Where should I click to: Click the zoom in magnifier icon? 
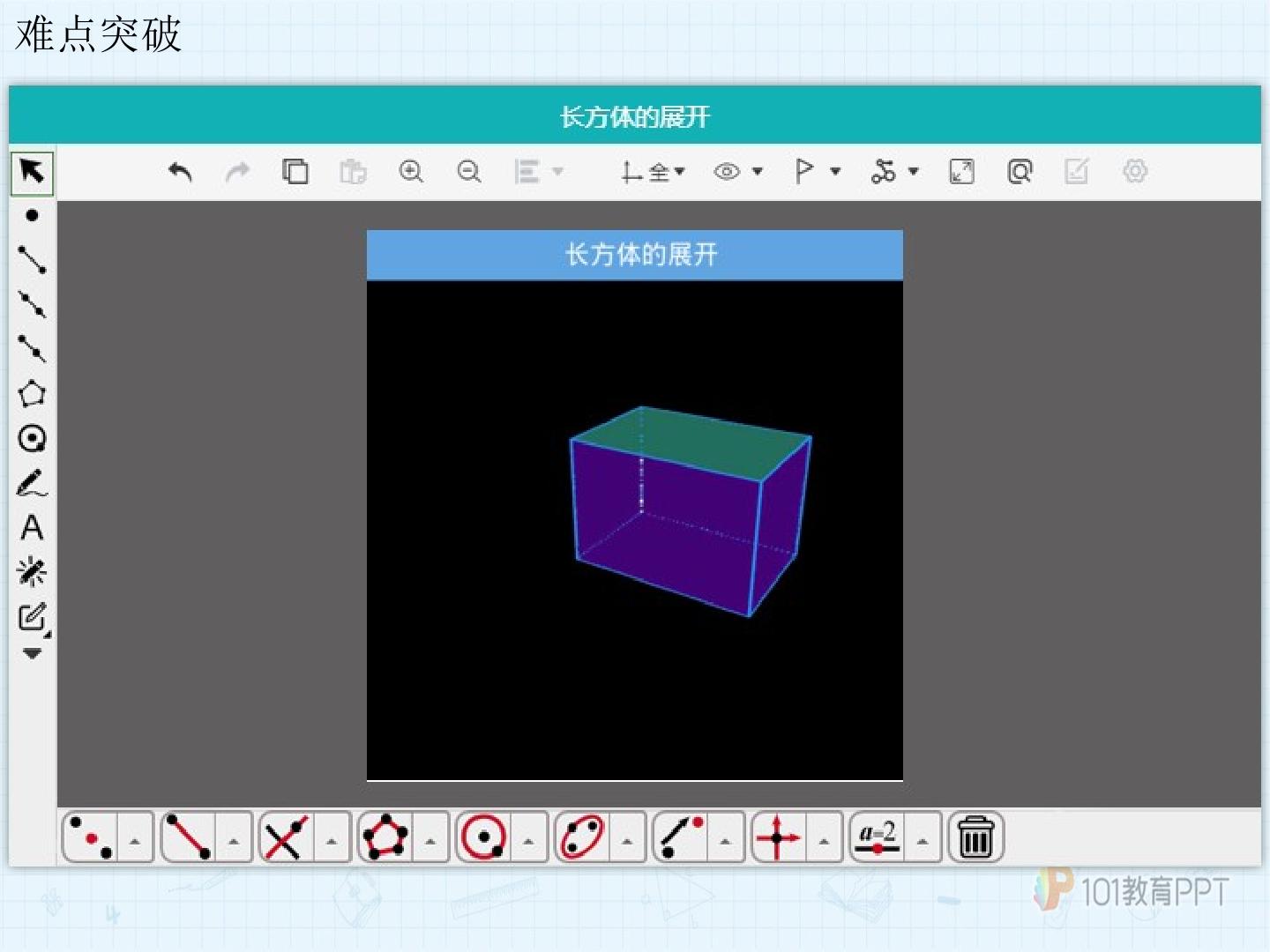pos(411,171)
